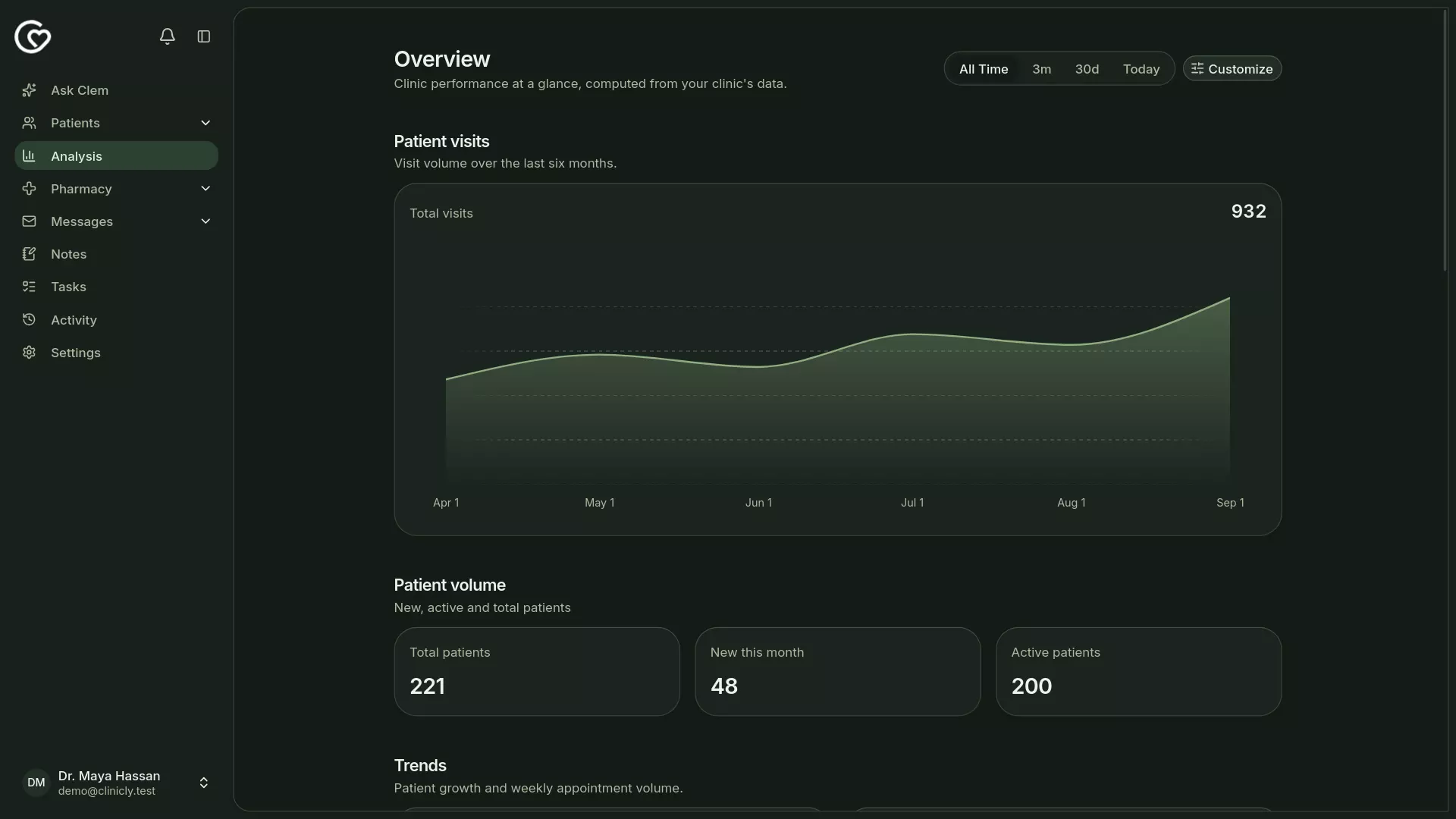The height and width of the screenshot is (819, 1456).
Task: Click the Pharmacy cross icon
Action: (29, 189)
